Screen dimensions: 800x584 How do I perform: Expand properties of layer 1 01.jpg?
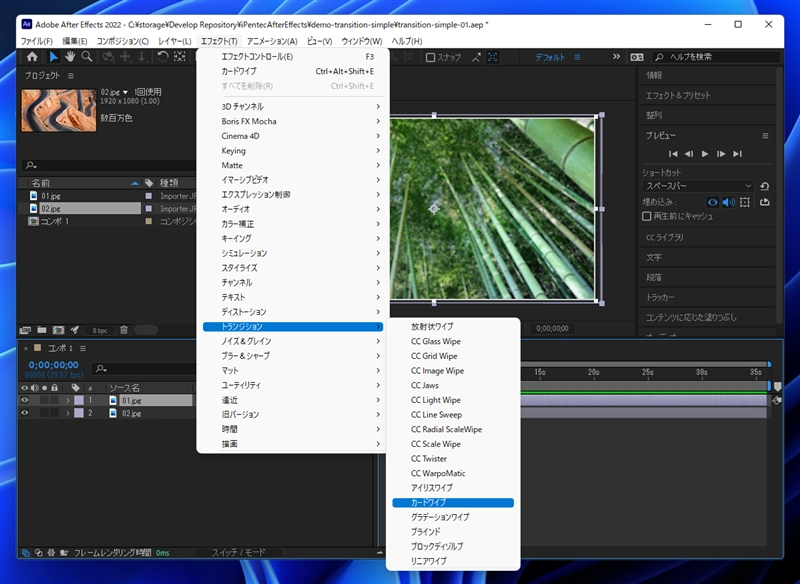(x=68, y=400)
